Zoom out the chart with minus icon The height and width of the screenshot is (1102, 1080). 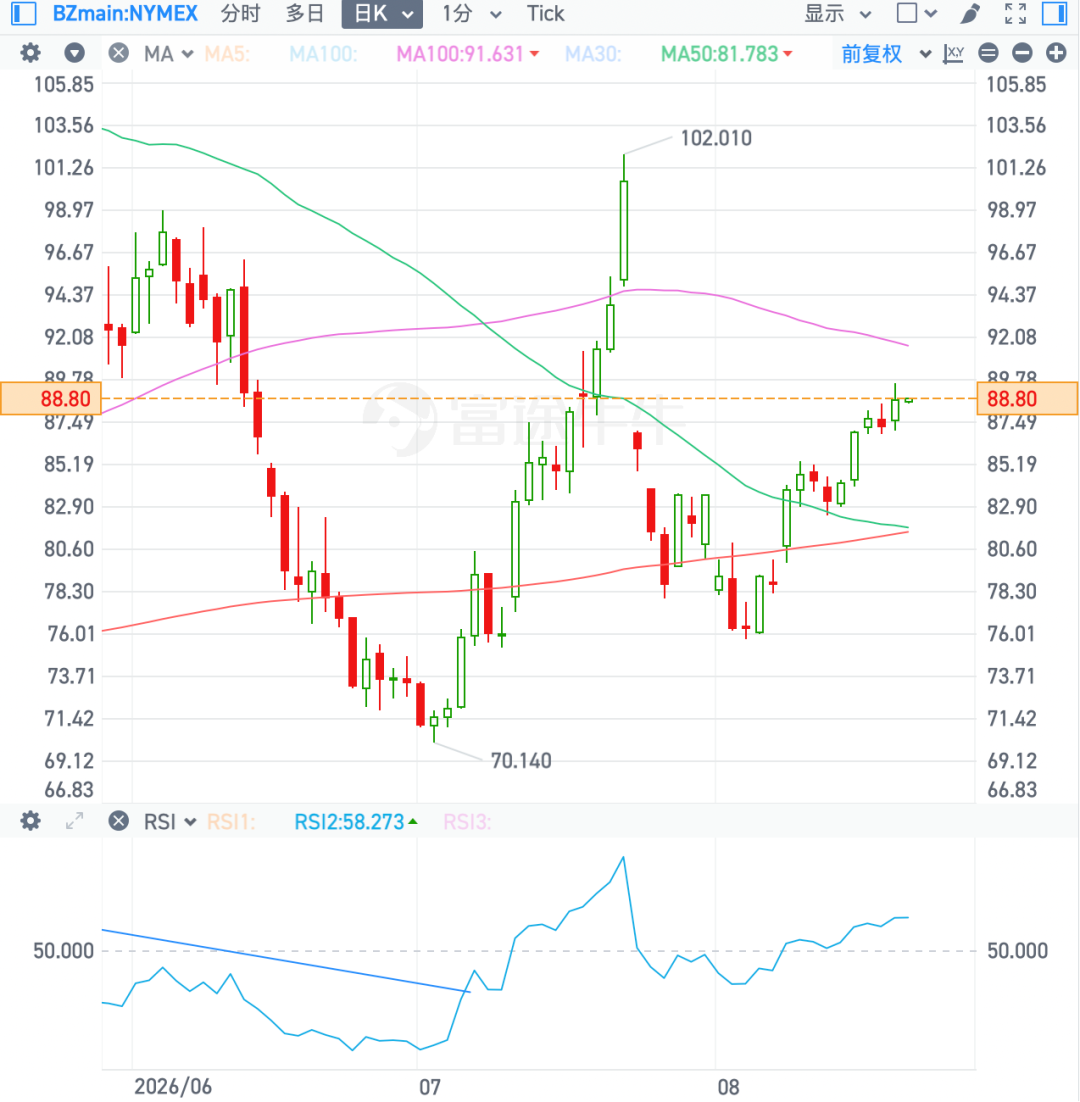[1022, 53]
